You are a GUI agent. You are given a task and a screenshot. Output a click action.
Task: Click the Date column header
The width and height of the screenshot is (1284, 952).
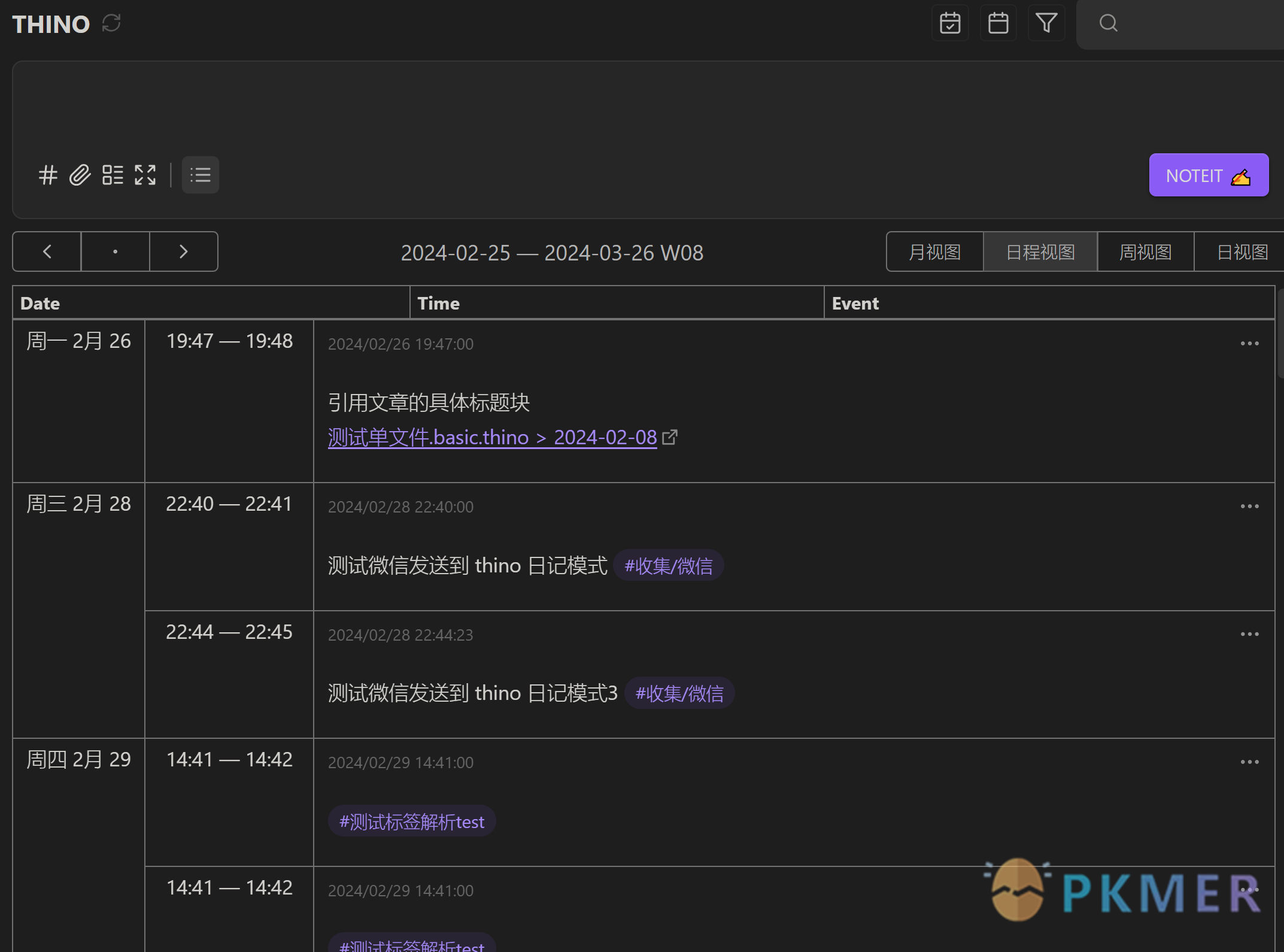click(211, 303)
